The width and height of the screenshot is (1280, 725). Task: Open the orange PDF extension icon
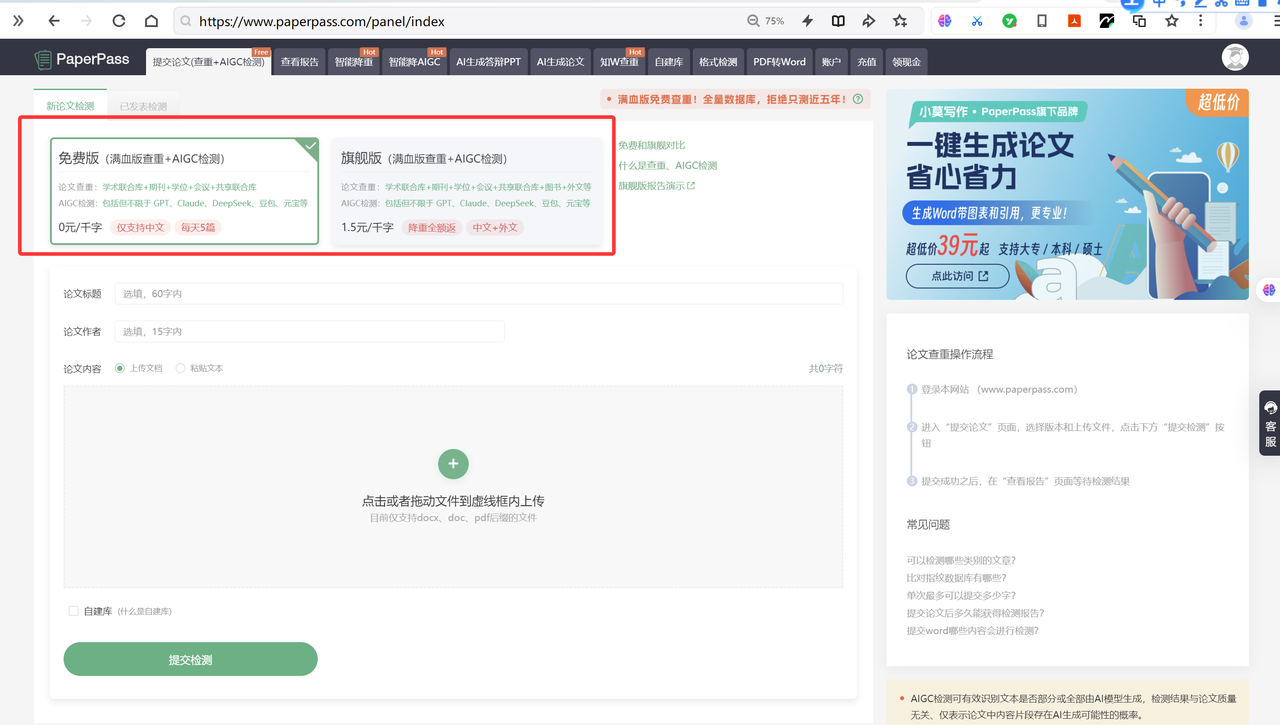pos(1074,21)
